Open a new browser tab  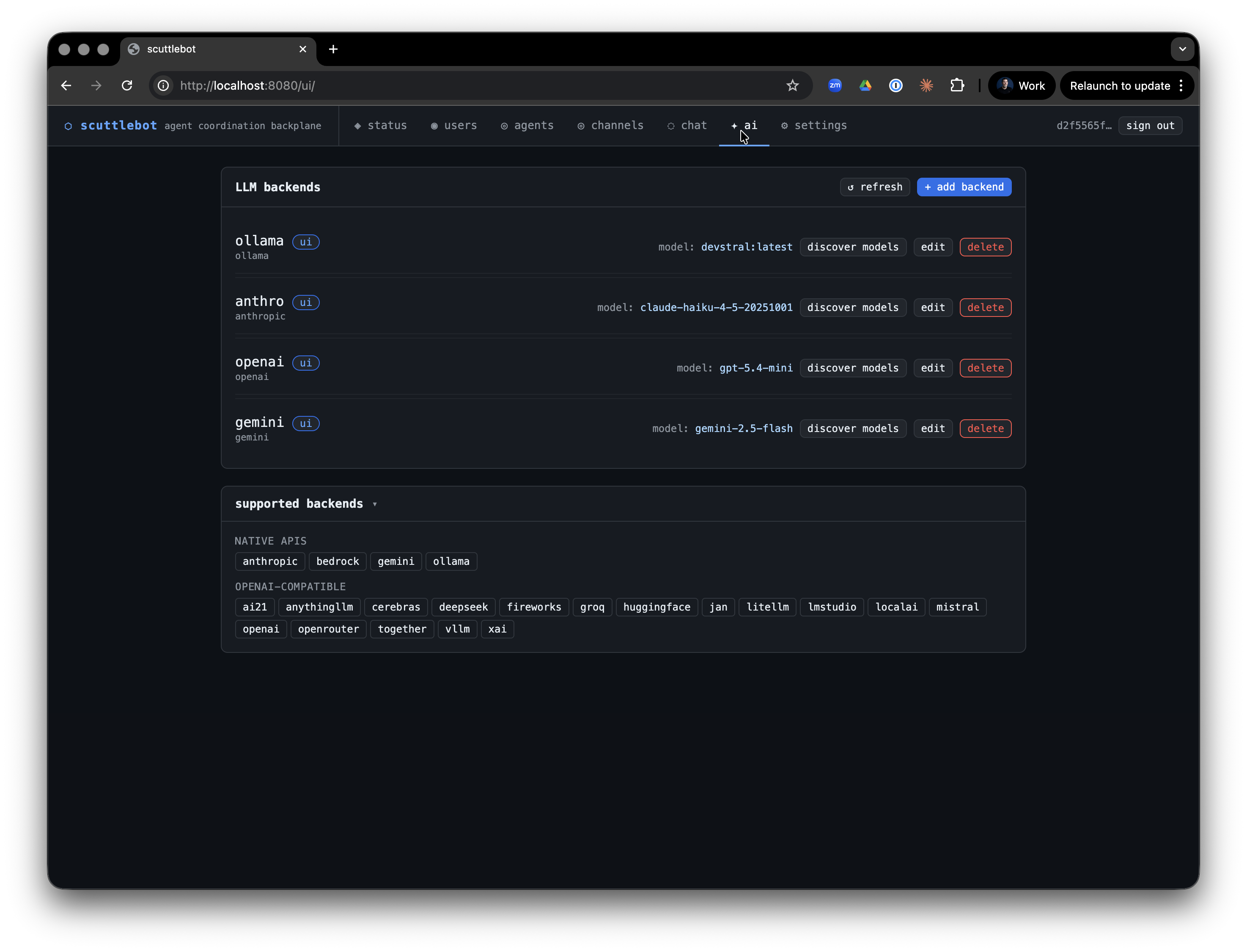point(333,50)
